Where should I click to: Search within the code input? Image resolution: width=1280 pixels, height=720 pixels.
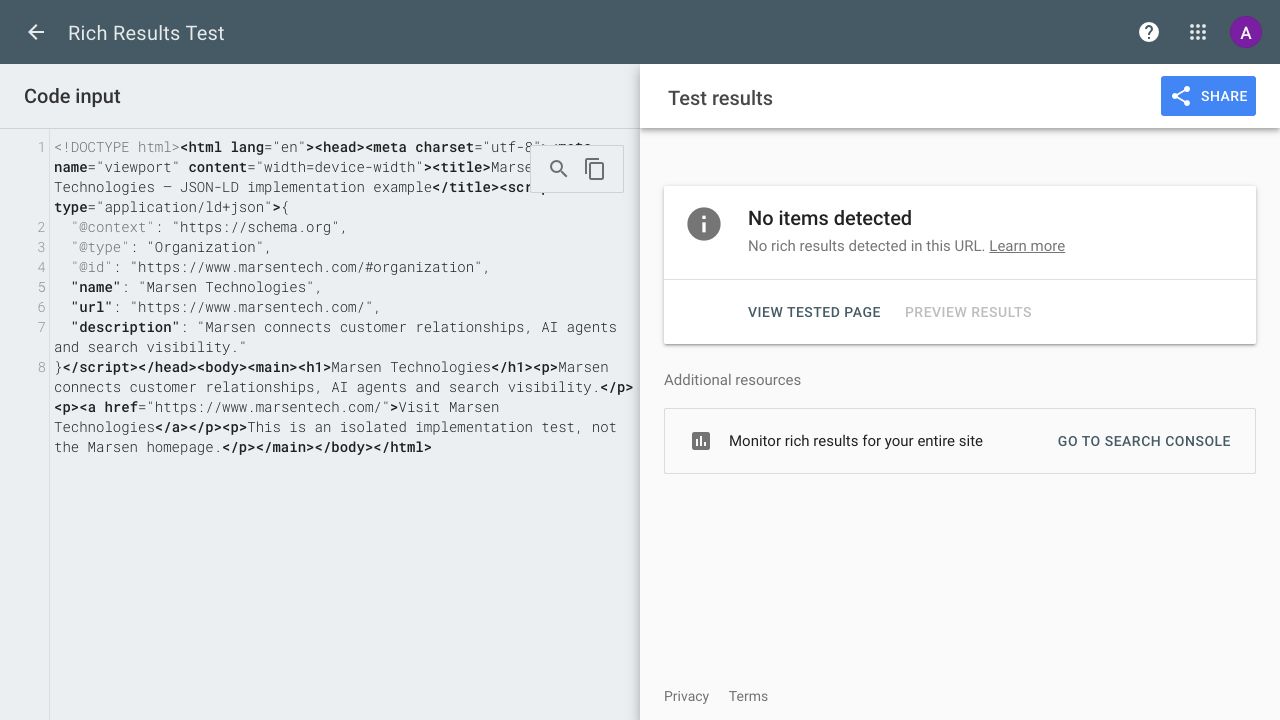(x=559, y=169)
